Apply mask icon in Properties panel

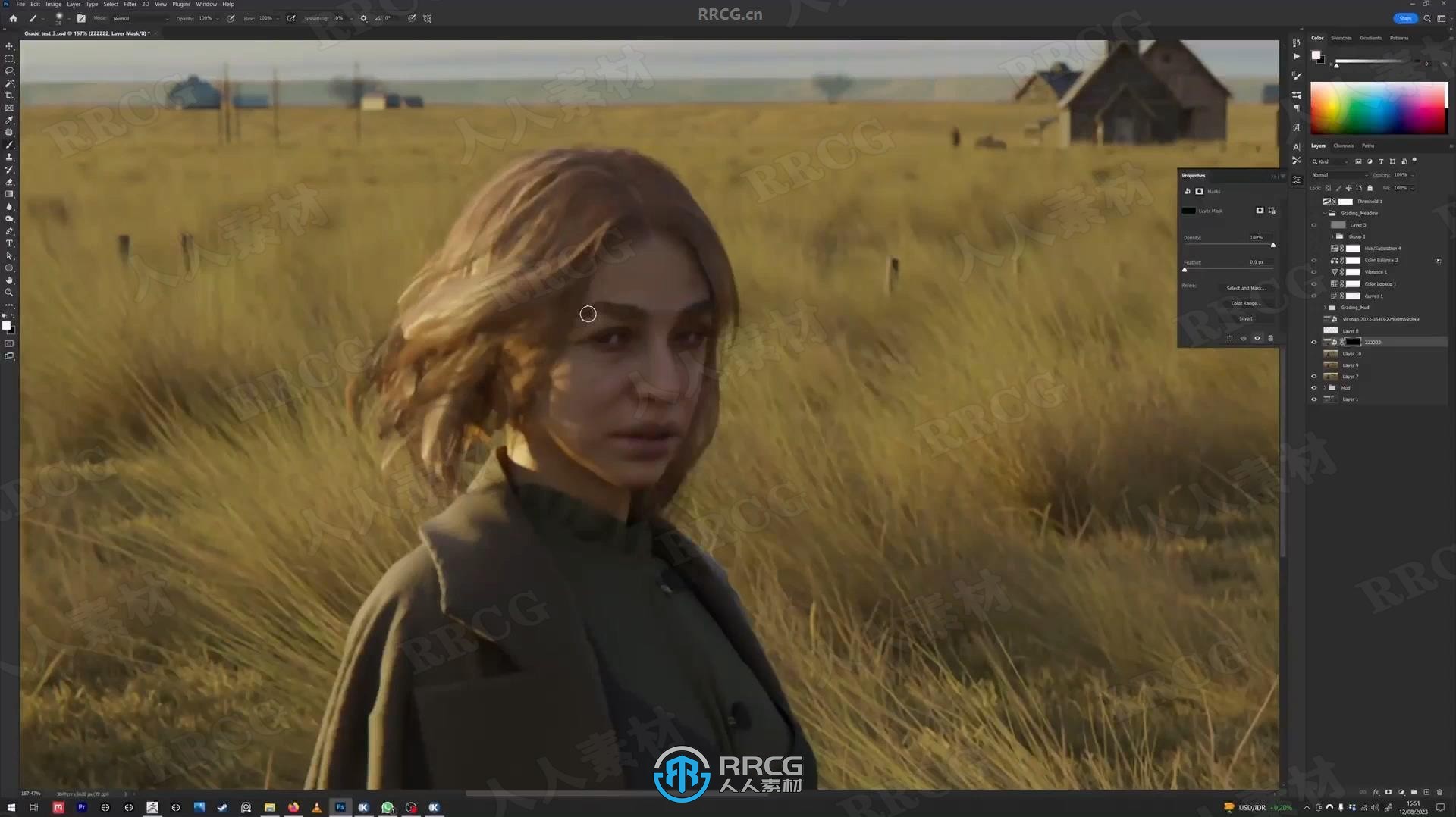[1243, 338]
